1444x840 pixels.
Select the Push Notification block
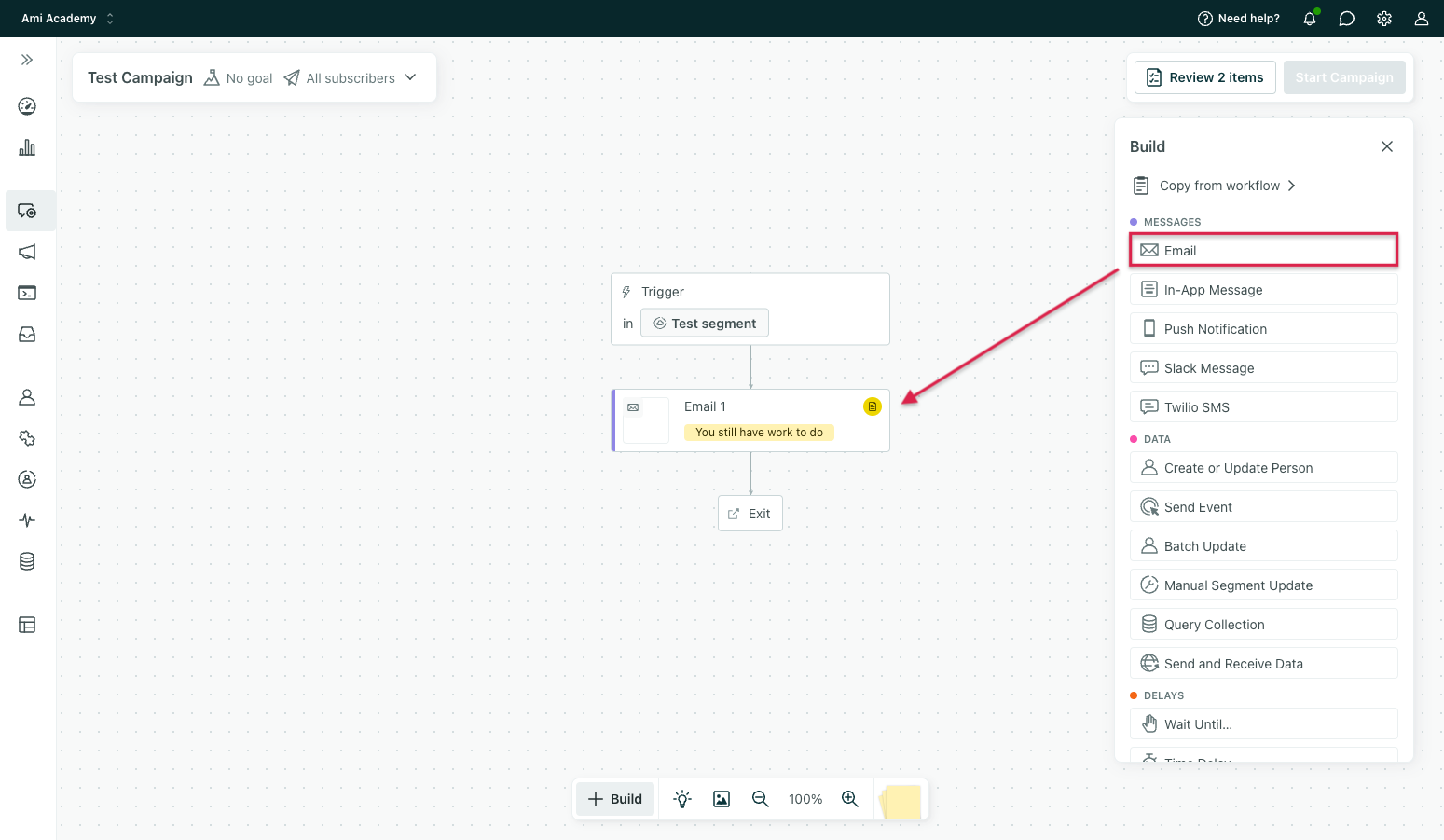click(1264, 329)
